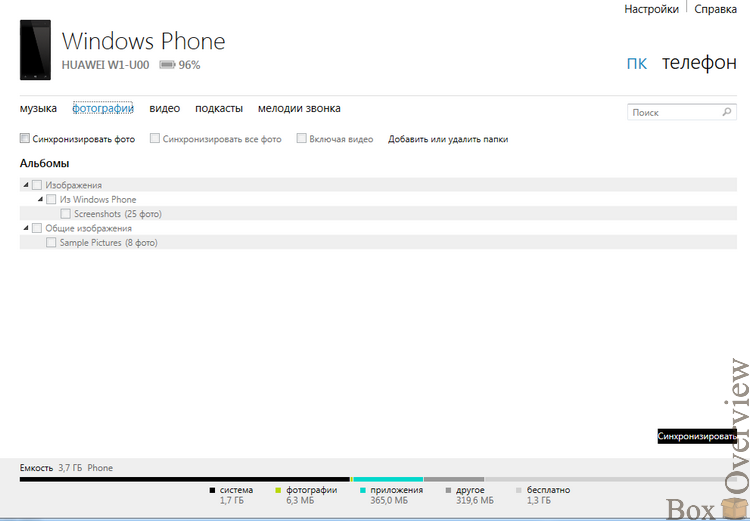Select the 'Screenshots (25 фото)' row text
The height and width of the screenshot is (521, 750).
click(118, 214)
